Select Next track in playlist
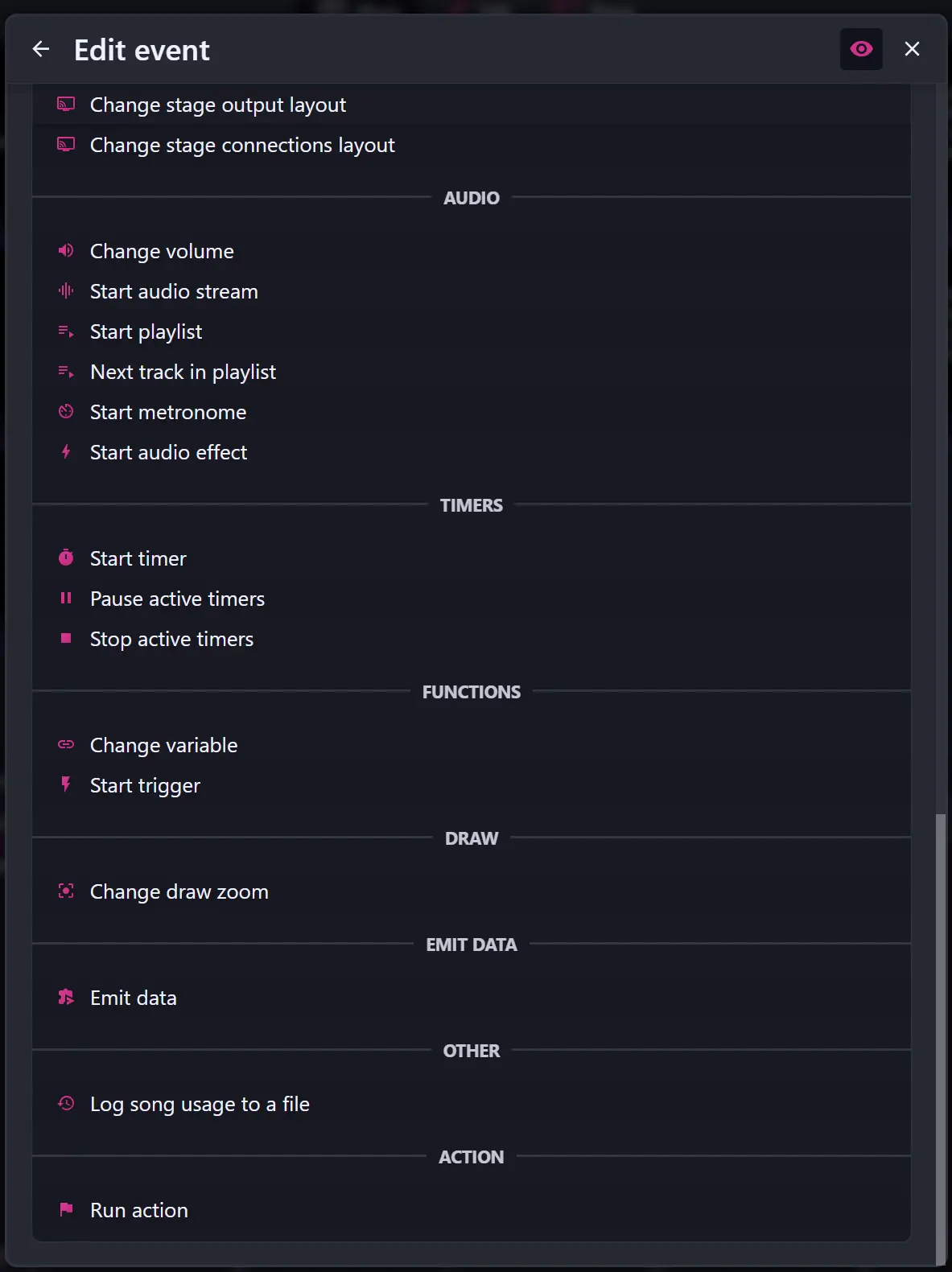 pyautogui.click(x=183, y=372)
